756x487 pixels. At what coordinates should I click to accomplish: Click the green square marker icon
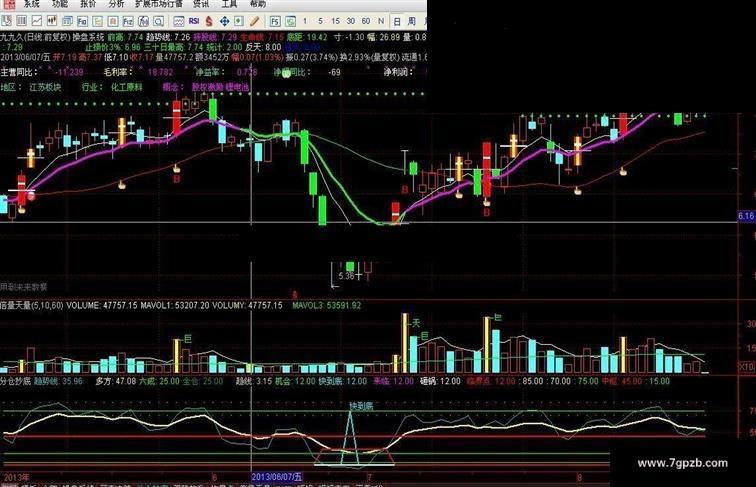pos(239,21)
